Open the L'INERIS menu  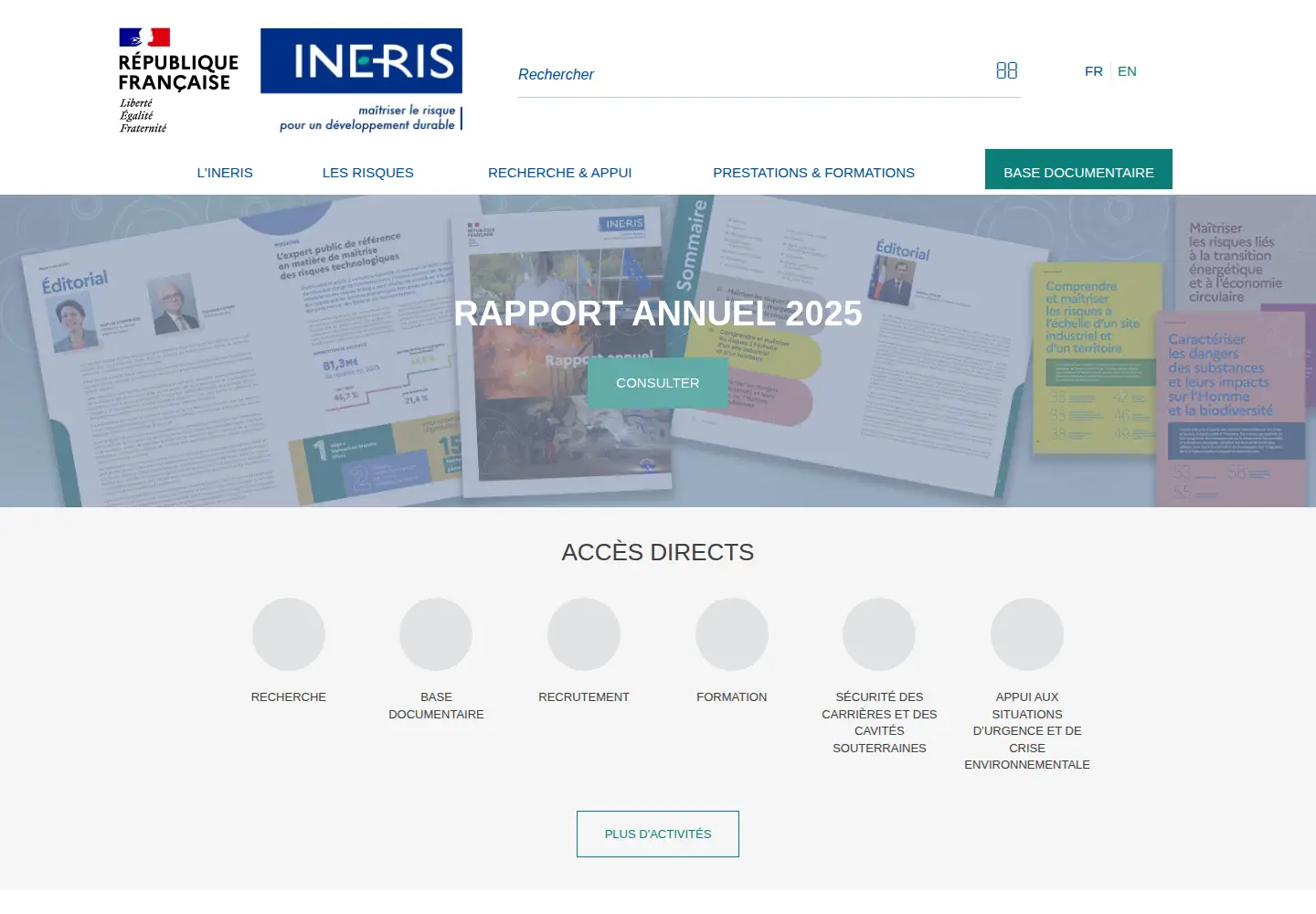click(x=225, y=173)
